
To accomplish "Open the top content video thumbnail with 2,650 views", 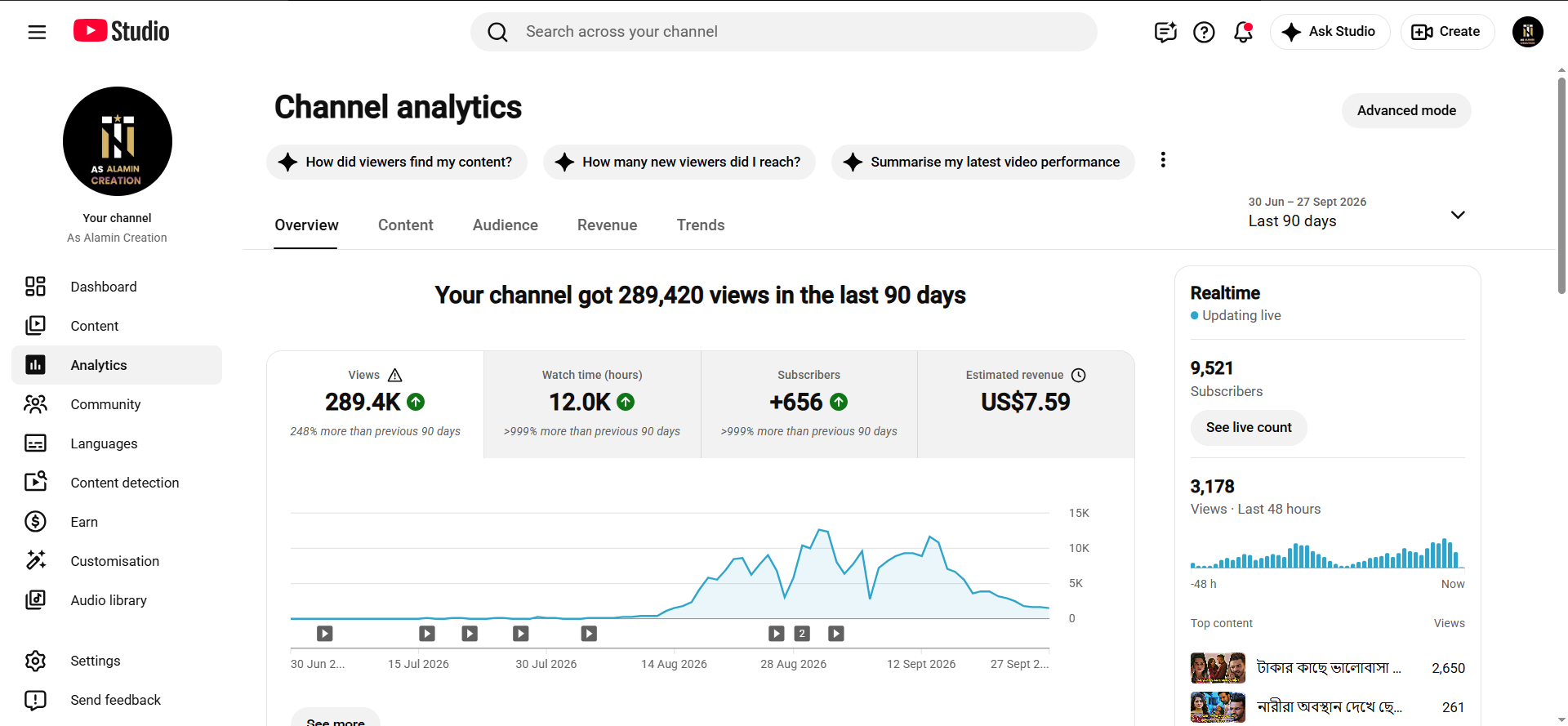I will point(1218,668).
